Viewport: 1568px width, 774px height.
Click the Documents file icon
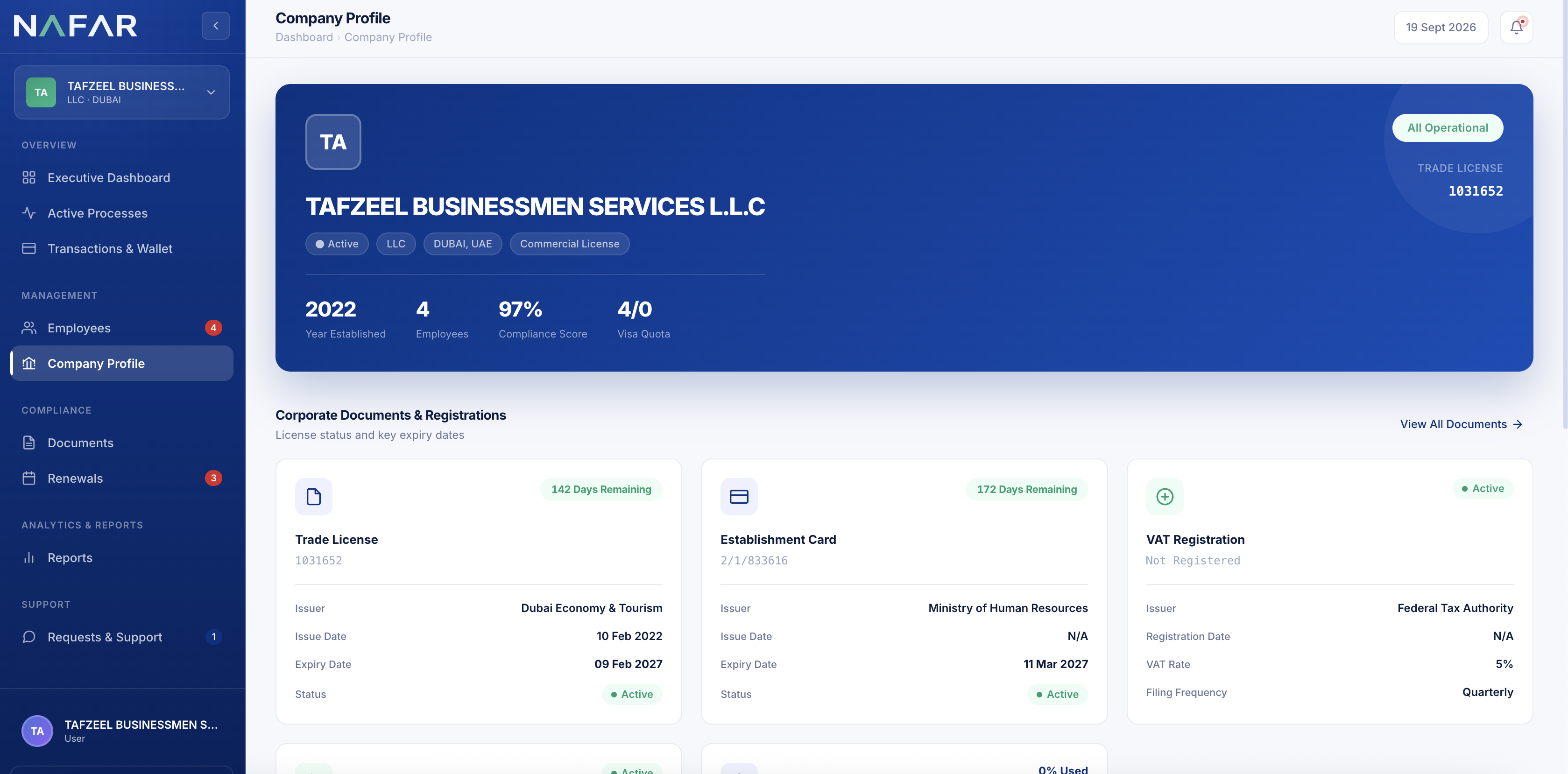(x=28, y=443)
